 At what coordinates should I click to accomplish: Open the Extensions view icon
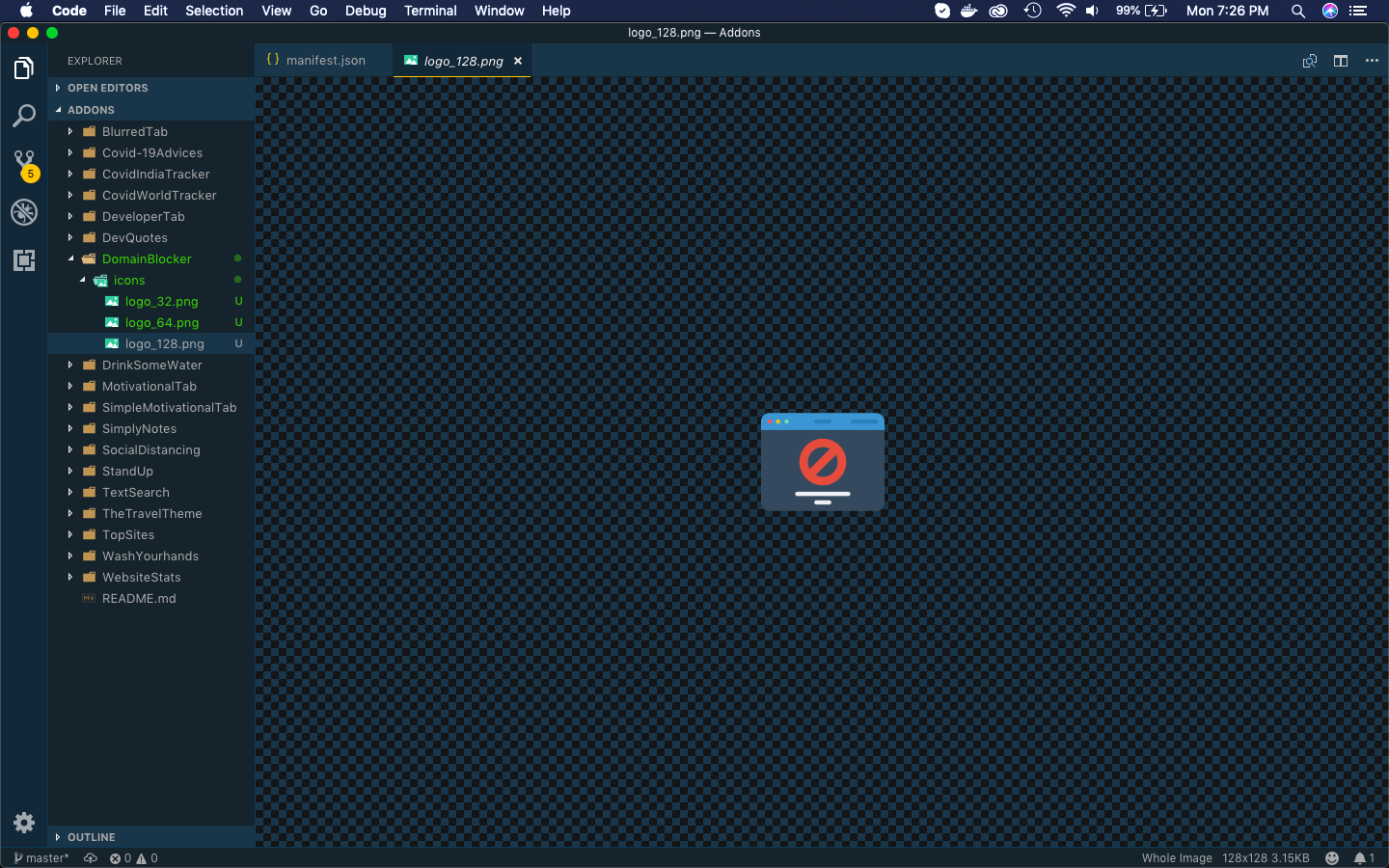[24, 260]
